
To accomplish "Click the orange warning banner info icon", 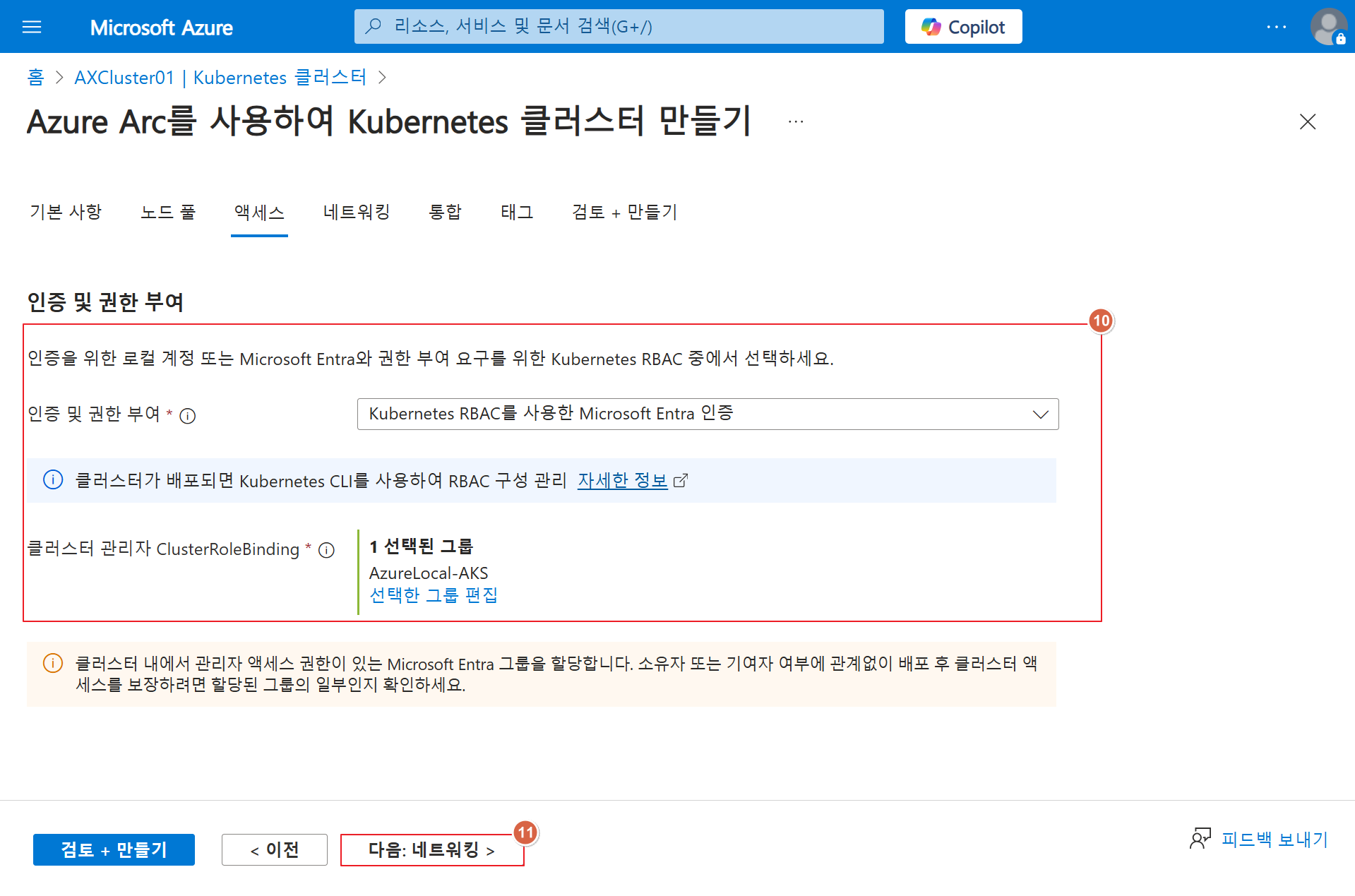I will point(53,663).
